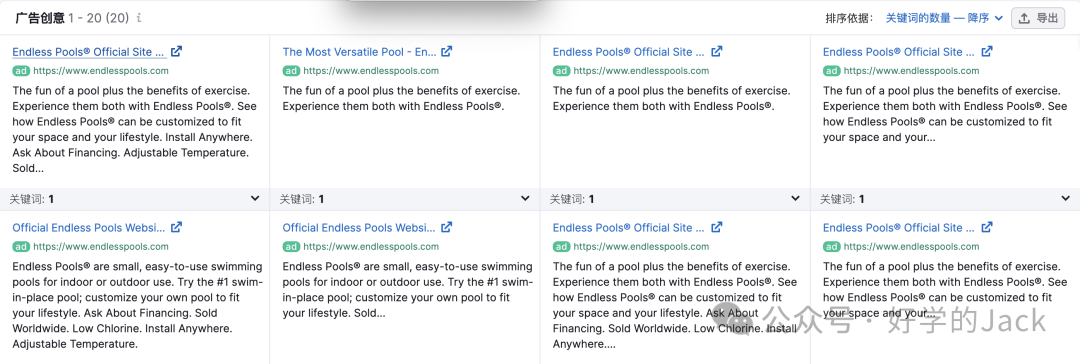1080x364 pixels.
Task: Click endlesspools.com URL under 'The Most Versatile Pool'
Action: point(371,70)
